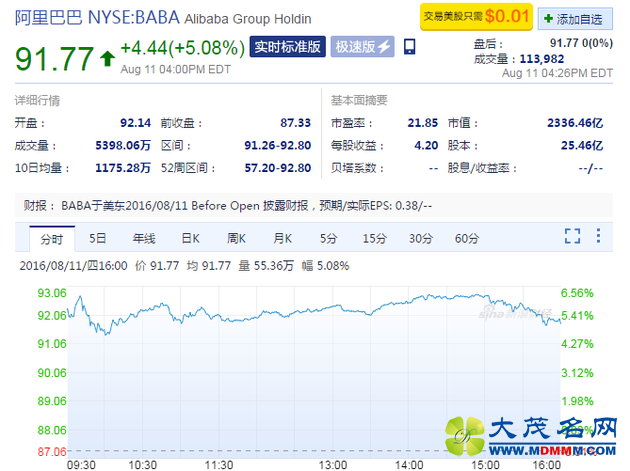The height and width of the screenshot is (471, 630).
Task: Select the 周K chart tab
Action: click(x=236, y=238)
